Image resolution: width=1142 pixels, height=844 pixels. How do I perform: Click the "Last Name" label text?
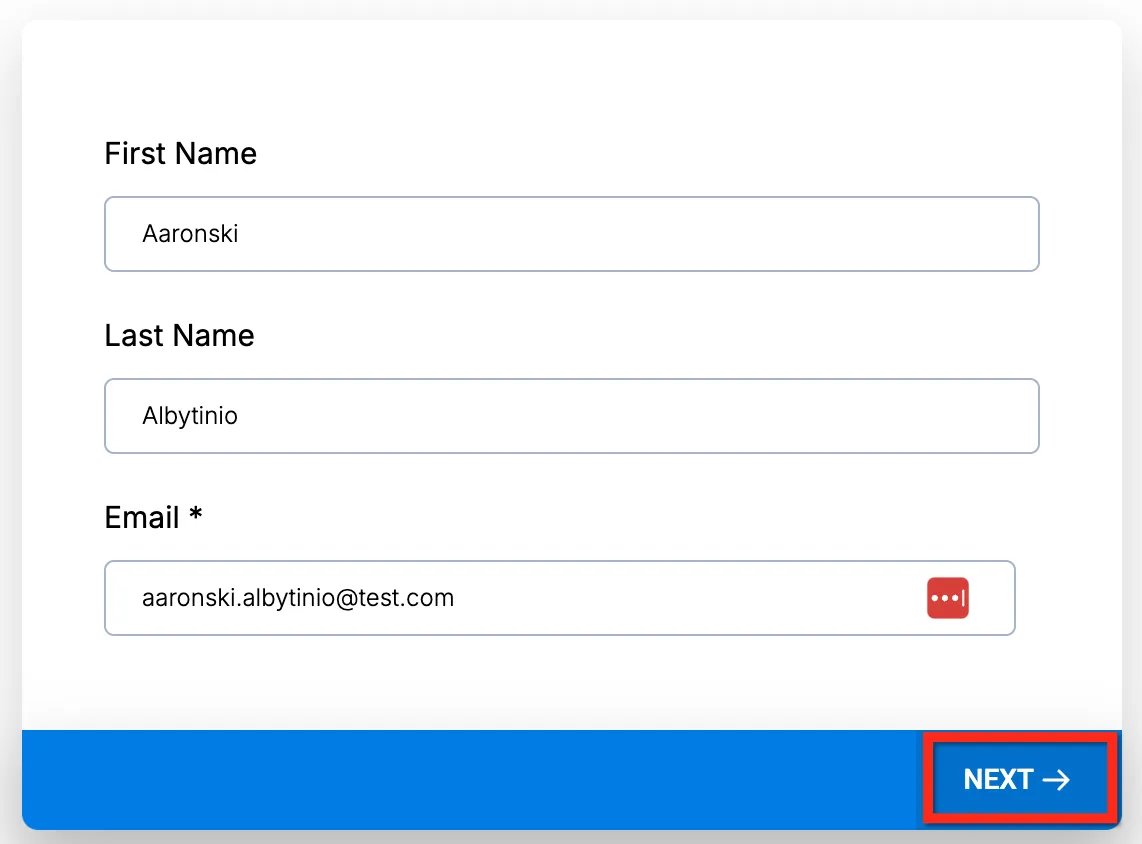tap(179, 336)
